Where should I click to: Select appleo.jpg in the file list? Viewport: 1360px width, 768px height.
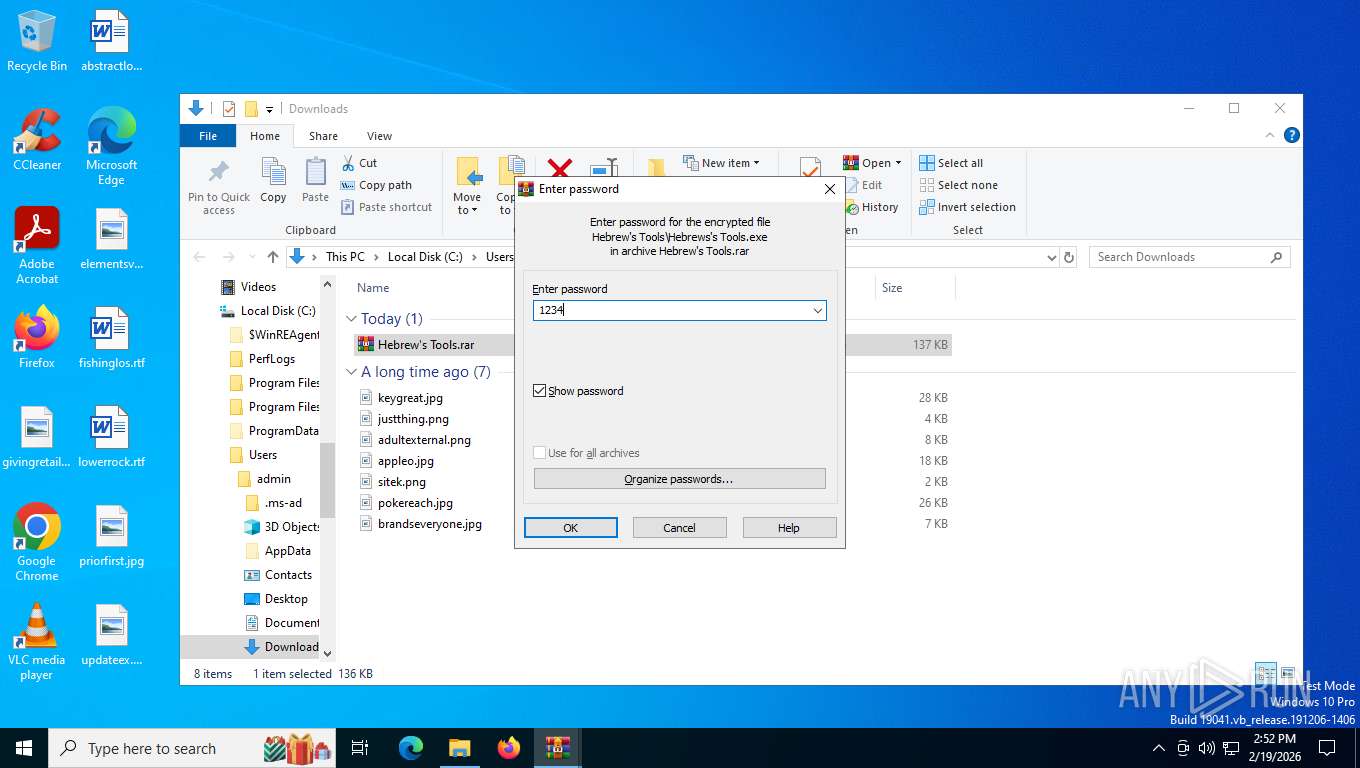coord(406,461)
